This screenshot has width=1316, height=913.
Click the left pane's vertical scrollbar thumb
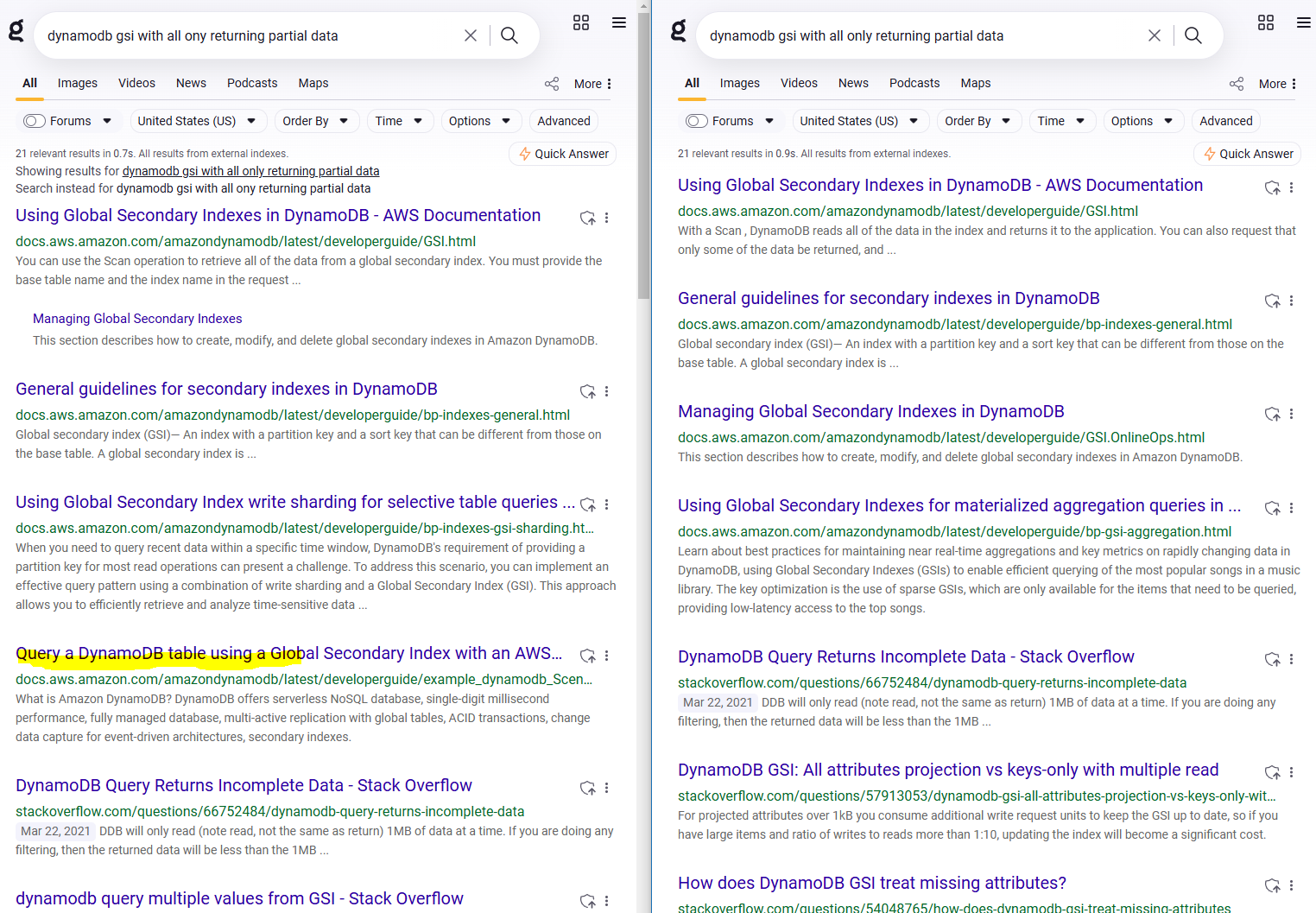click(643, 155)
